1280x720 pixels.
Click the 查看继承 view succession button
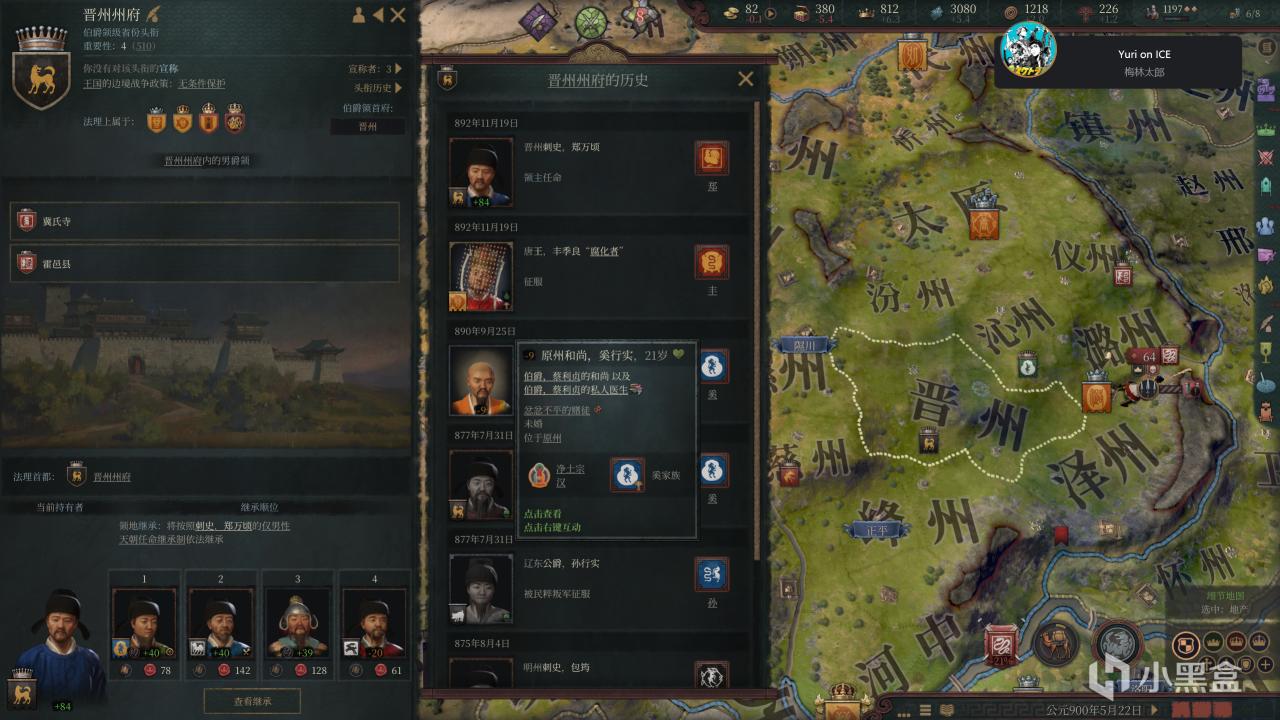(252, 700)
